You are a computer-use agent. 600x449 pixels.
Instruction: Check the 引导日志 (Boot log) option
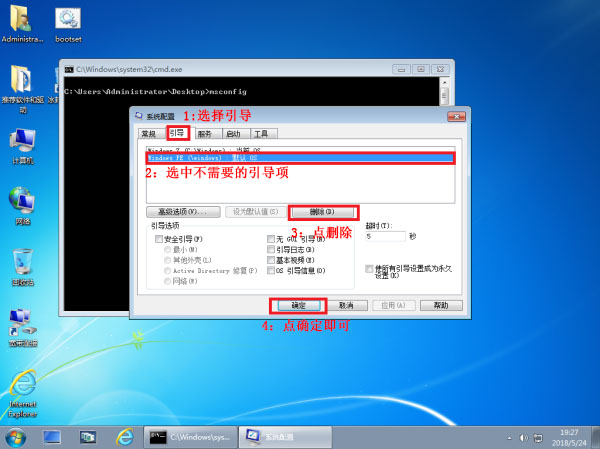[x=271, y=250]
